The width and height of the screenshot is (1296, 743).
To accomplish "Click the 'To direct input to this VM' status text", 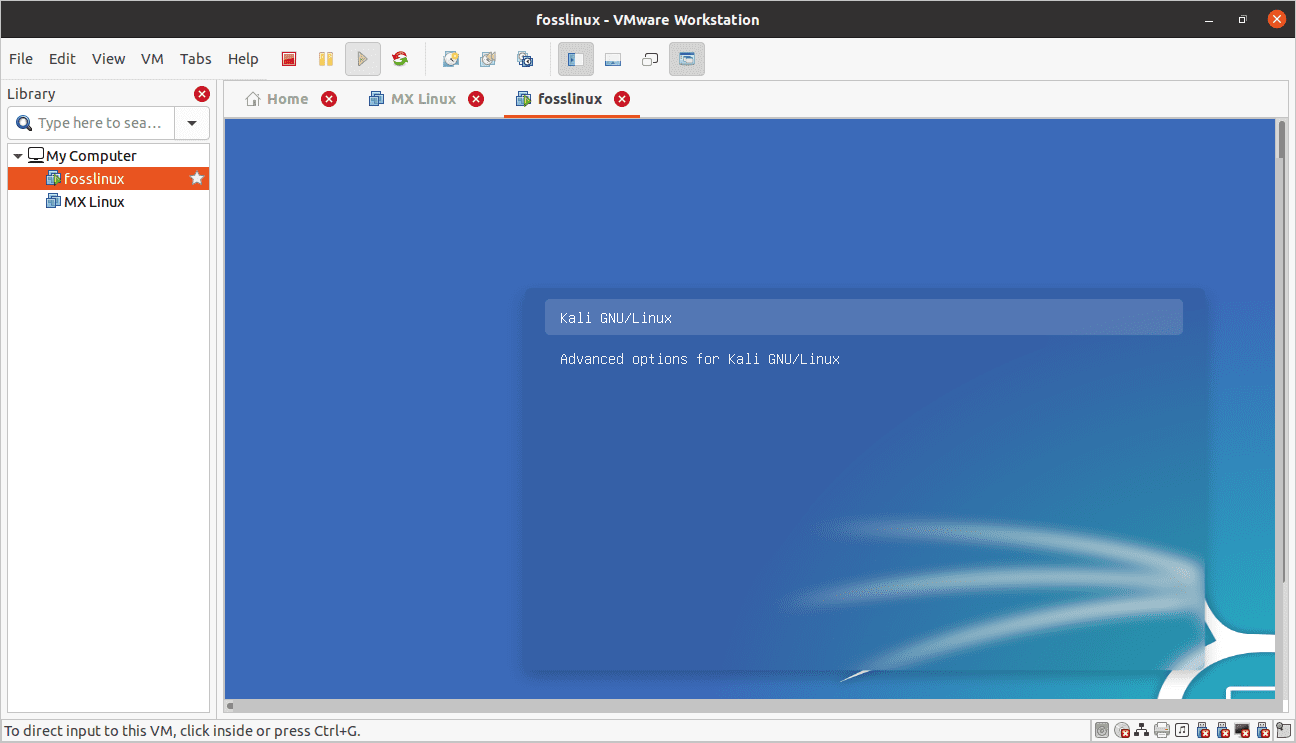I will pos(182,731).
